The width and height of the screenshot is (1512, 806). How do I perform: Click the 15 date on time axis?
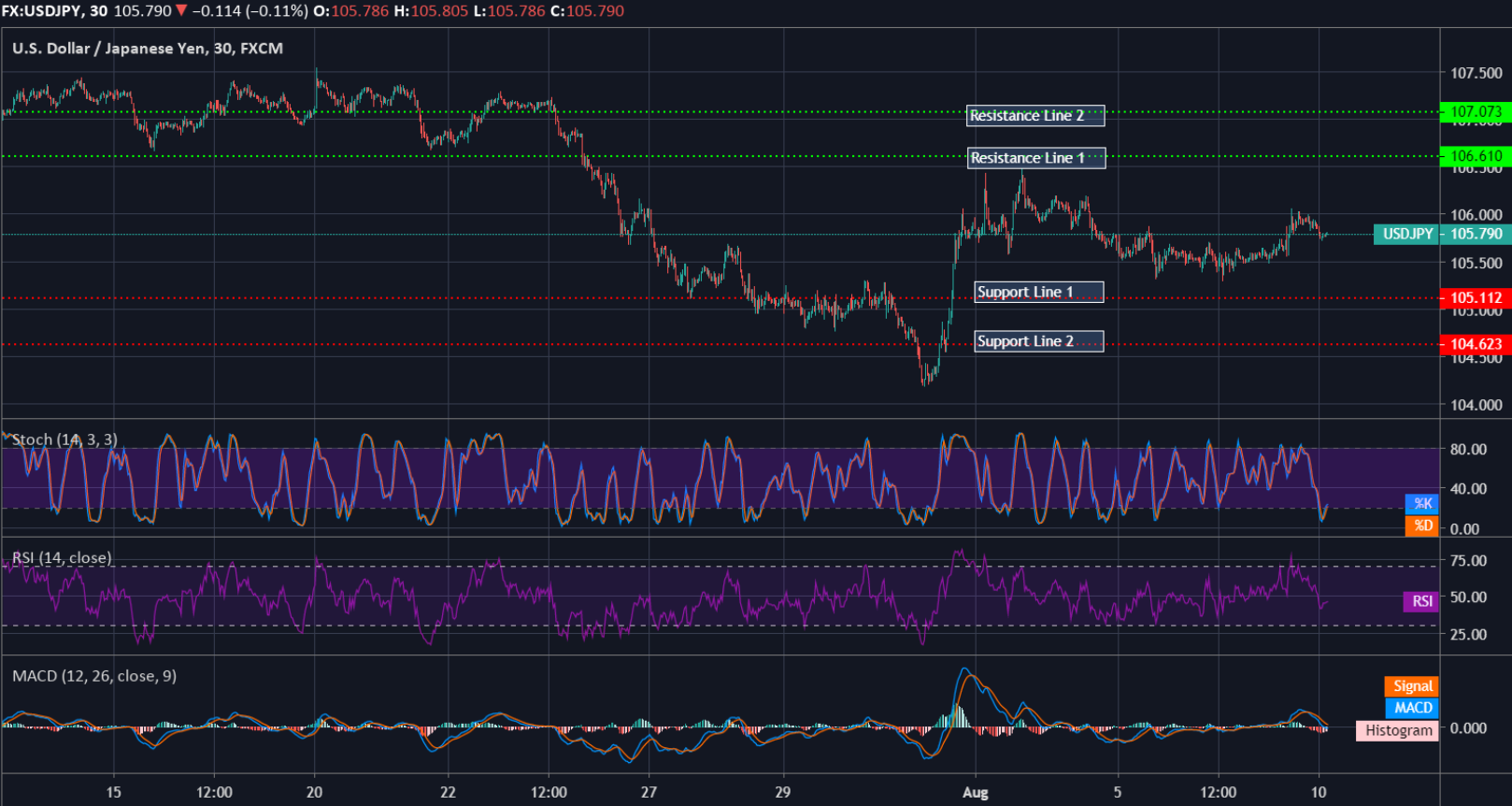coord(113,793)
